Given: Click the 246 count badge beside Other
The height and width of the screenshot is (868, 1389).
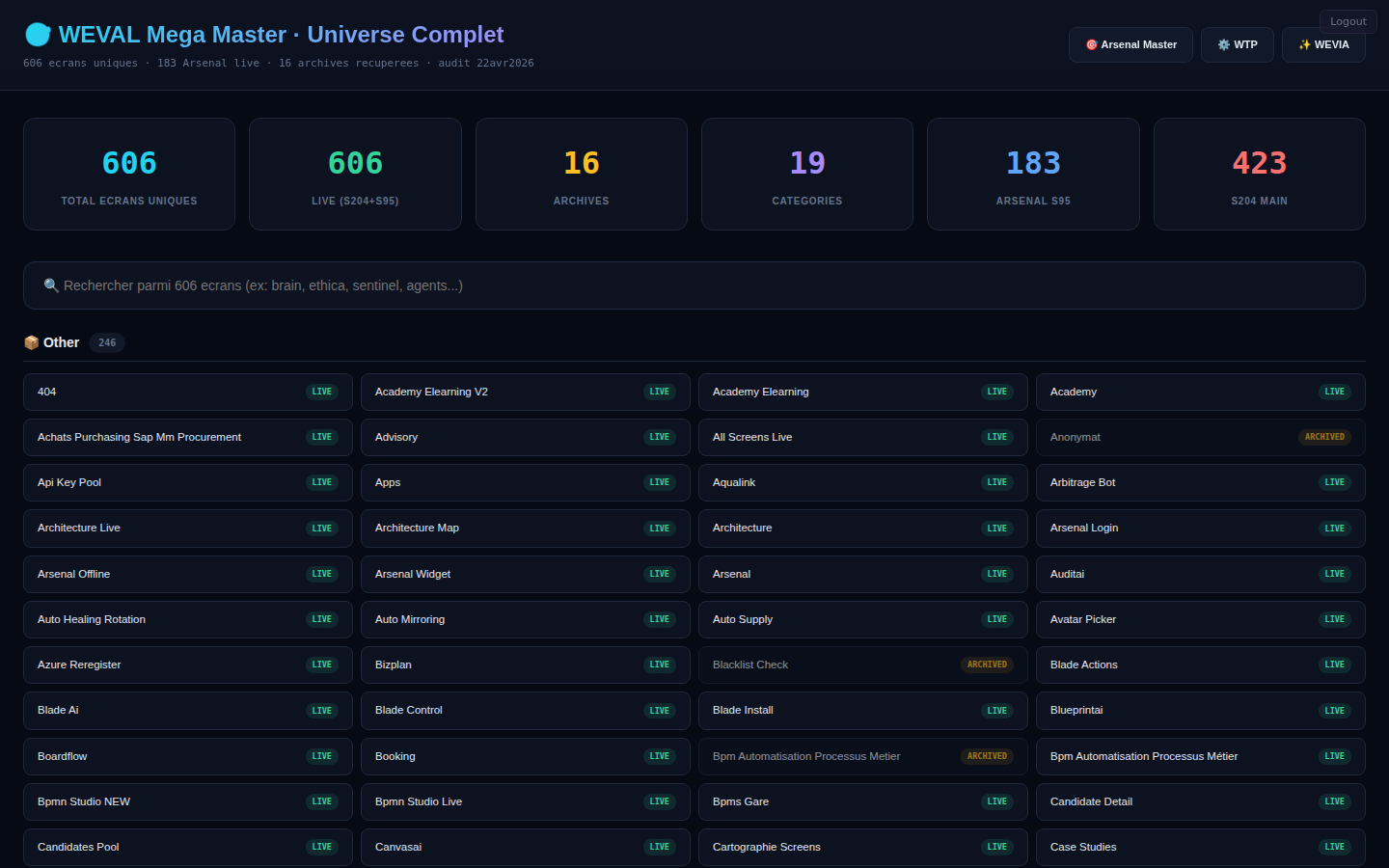Looking at the screenshot, I should (107, 342).
